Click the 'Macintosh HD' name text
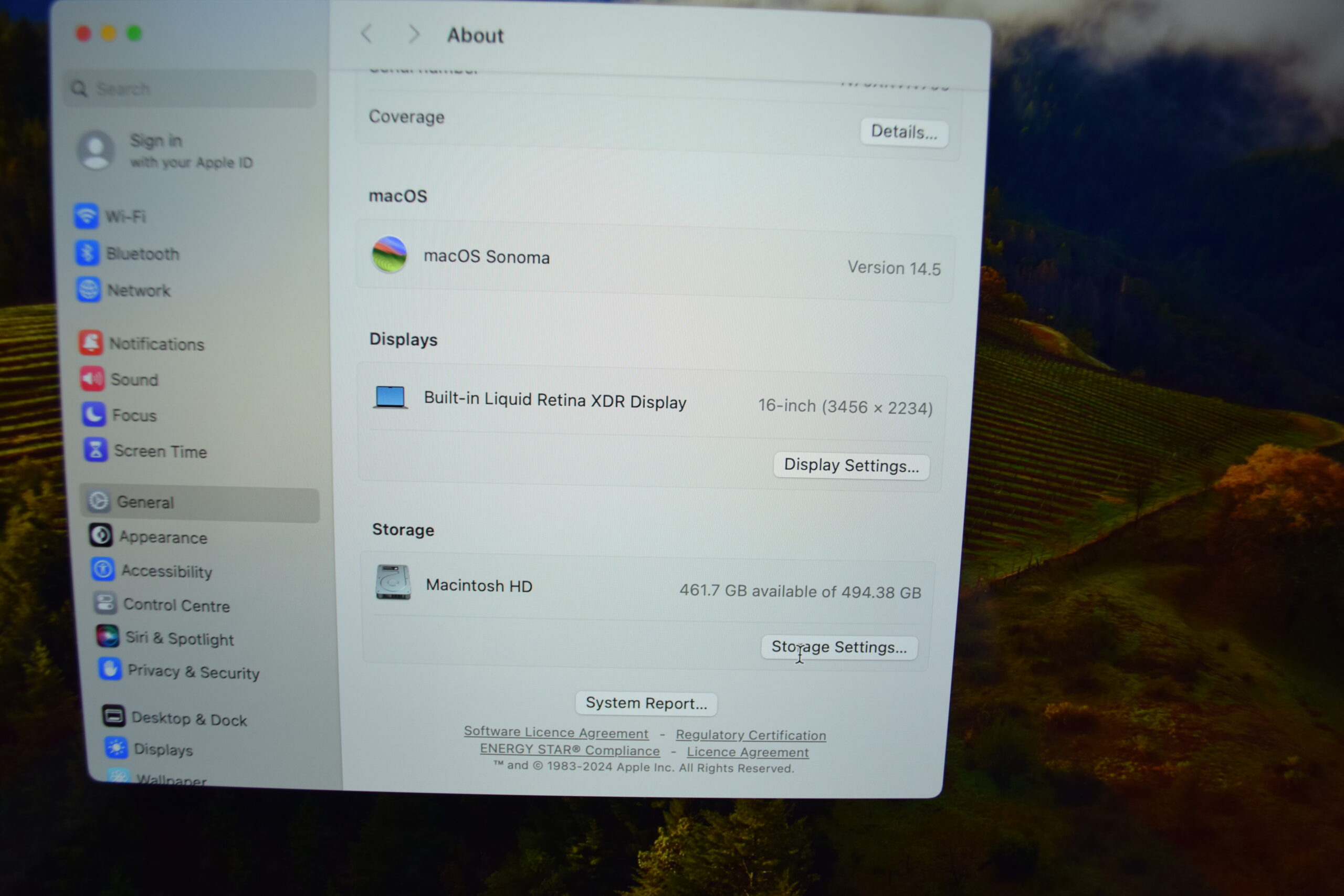Image resolution: width=1344 pixels, height=896 pixels. click(479, 586)
